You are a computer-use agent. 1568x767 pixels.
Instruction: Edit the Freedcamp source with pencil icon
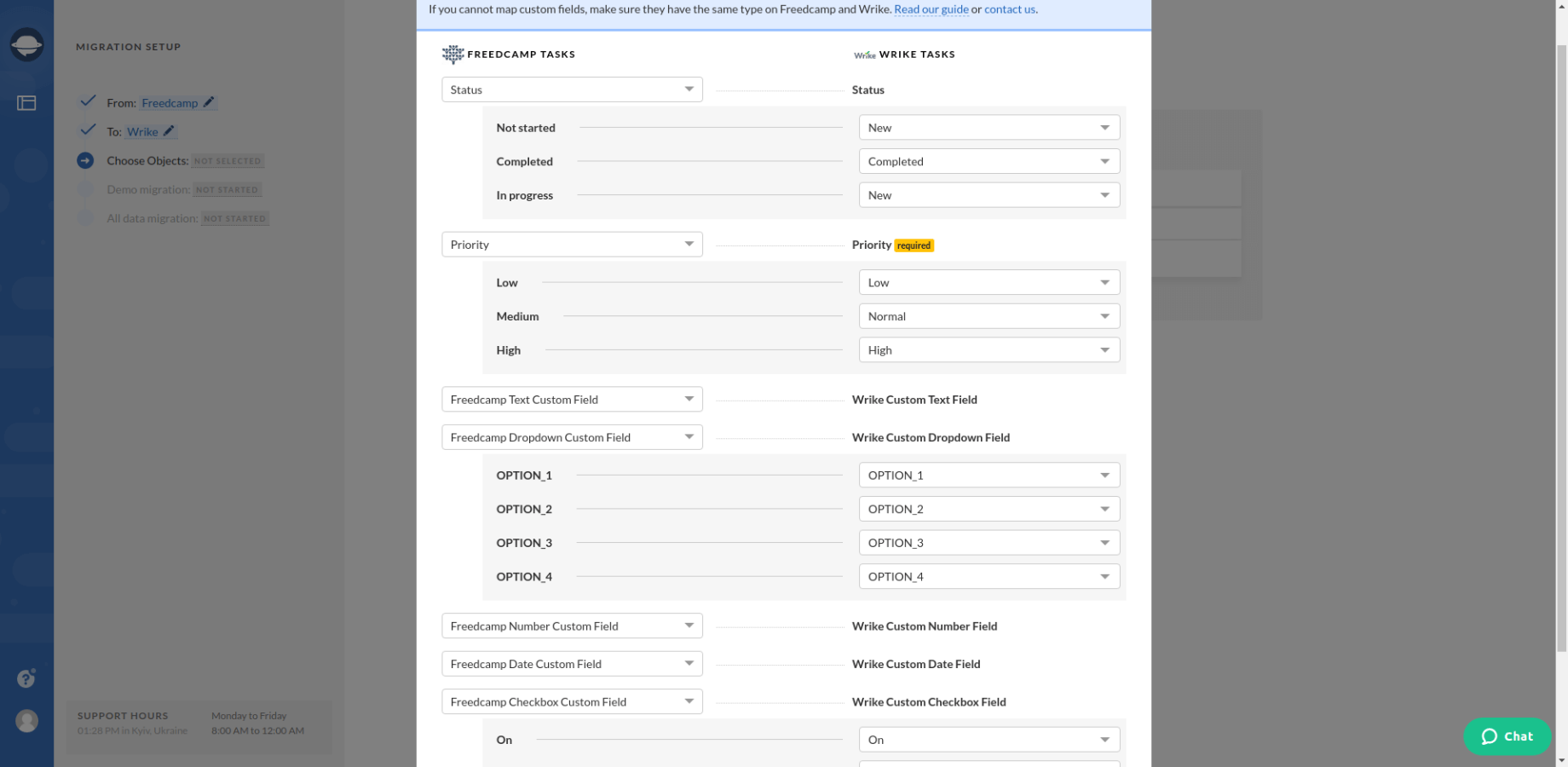pyautogui.click(x=209, y=102)
